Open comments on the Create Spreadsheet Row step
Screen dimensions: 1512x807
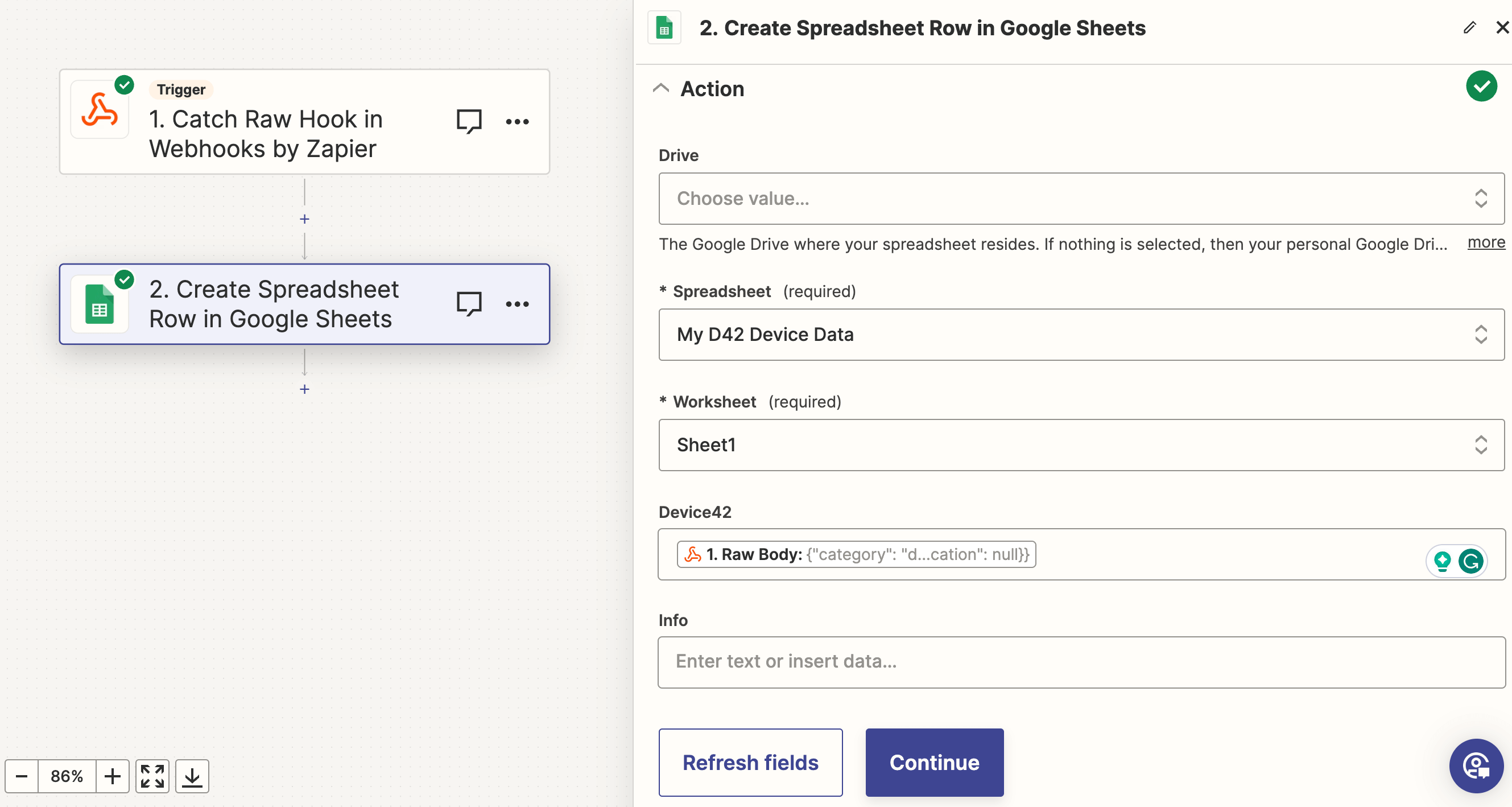[469, 304]
